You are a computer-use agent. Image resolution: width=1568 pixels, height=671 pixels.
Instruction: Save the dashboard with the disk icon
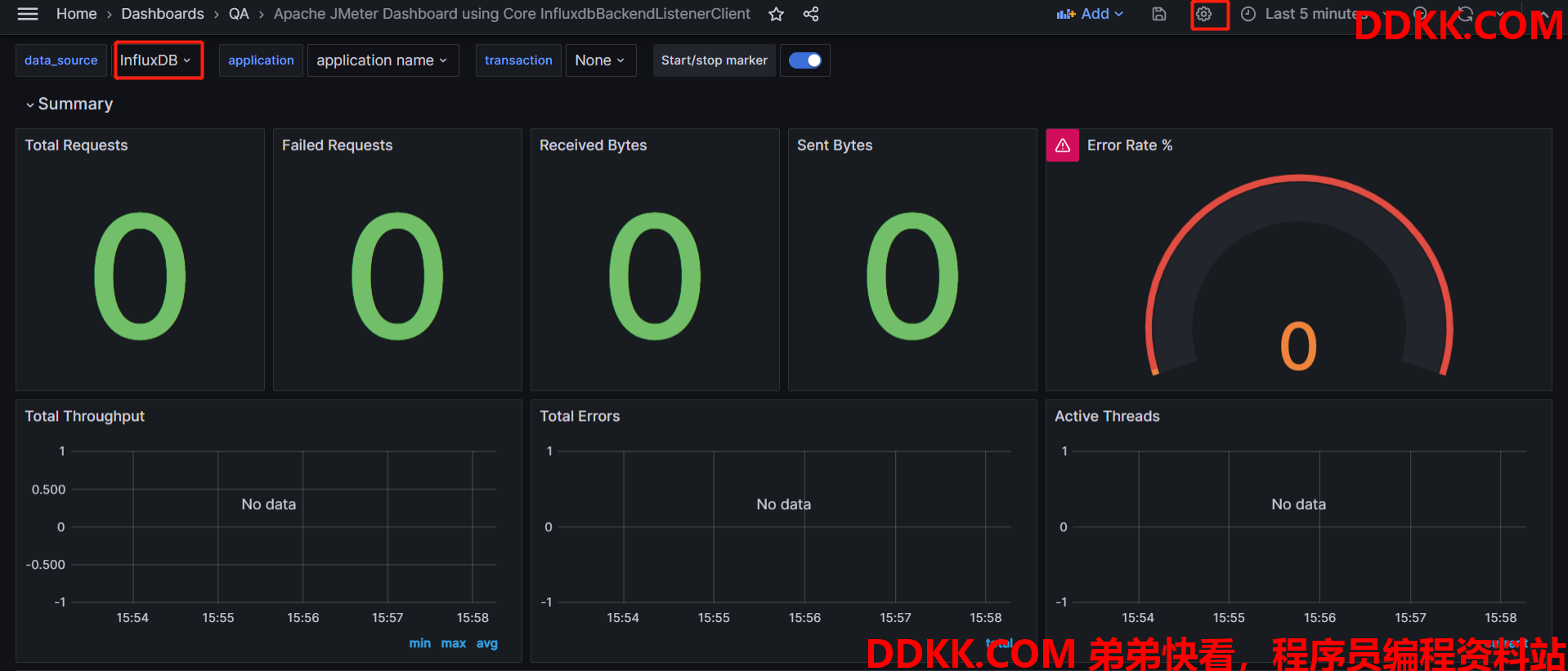[1159, 14]
